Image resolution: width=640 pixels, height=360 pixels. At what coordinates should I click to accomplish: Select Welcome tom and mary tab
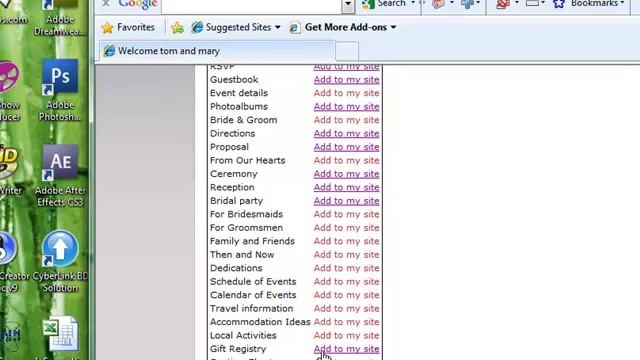pos(216,51)
